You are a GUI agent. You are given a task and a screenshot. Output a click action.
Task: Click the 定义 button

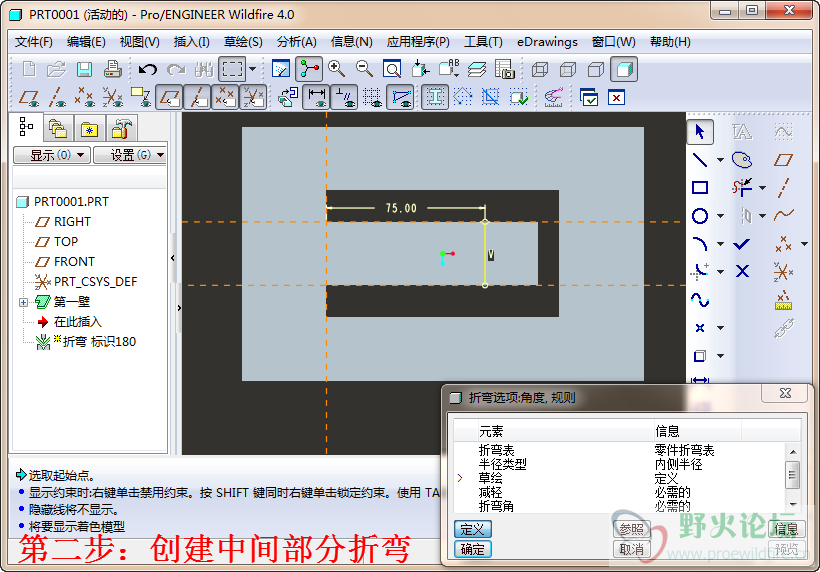coord(473,530)
